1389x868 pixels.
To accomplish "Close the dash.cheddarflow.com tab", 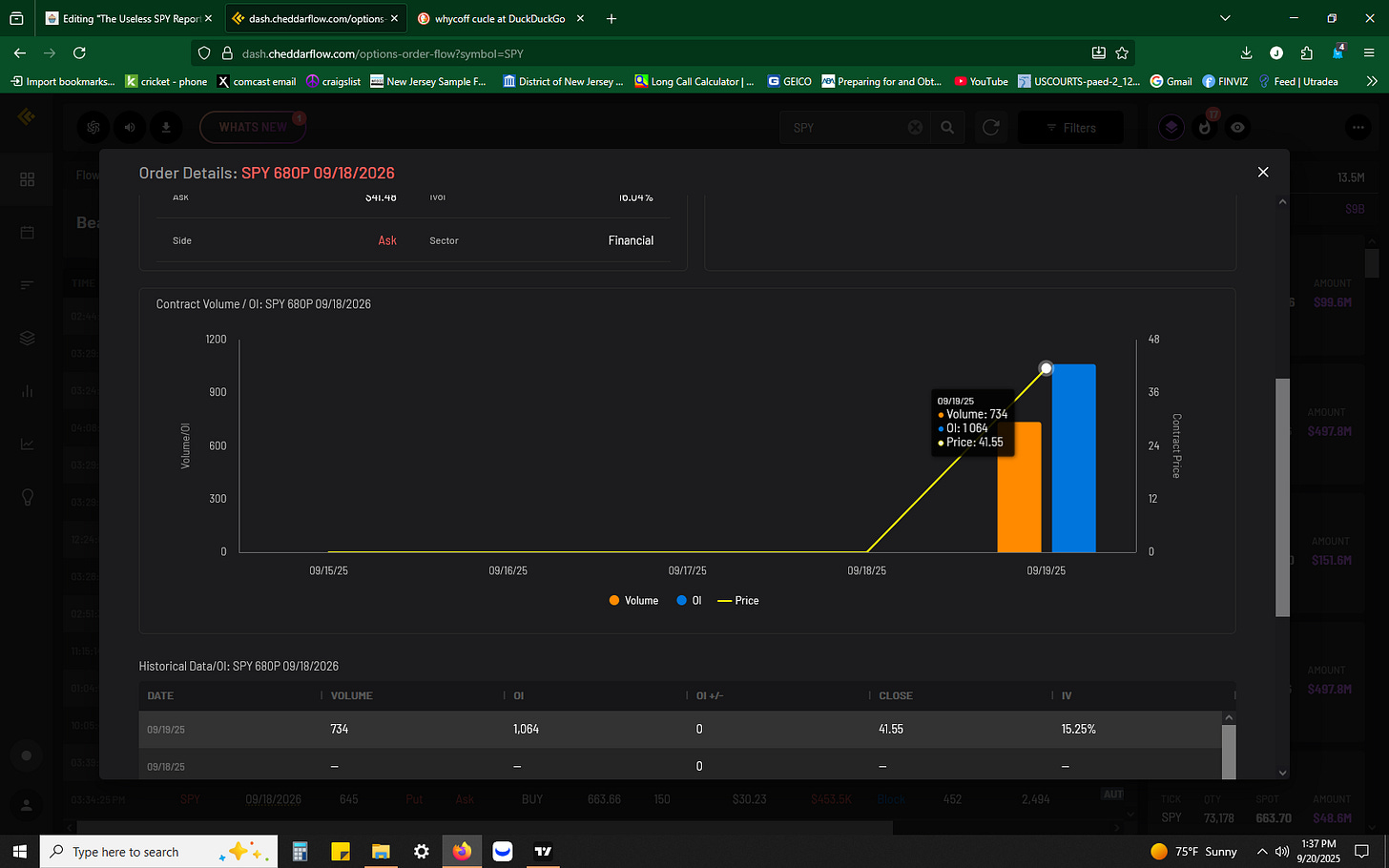I will 394,18.
